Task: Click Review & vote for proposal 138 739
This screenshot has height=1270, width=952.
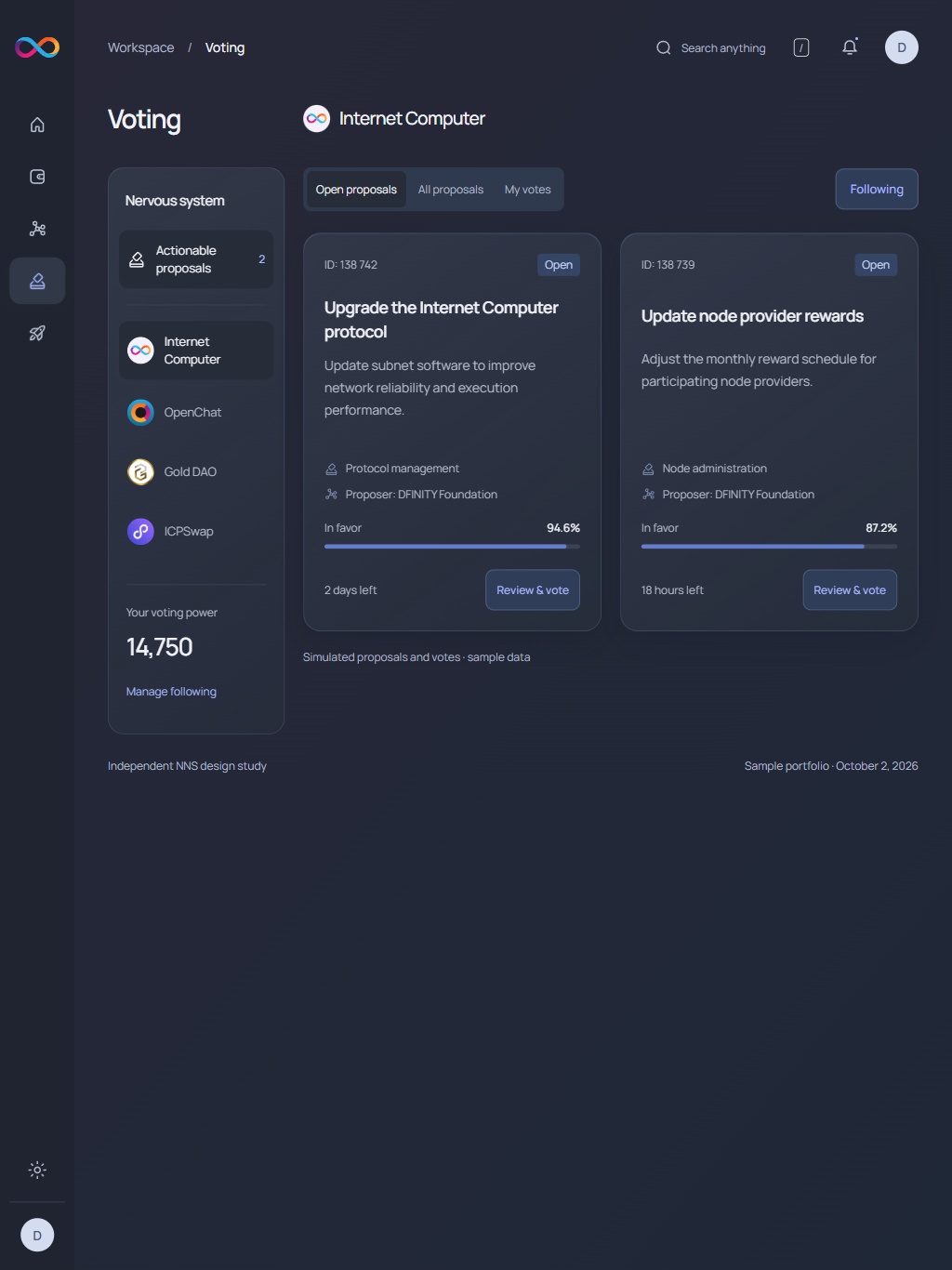Action: coord(850,590)
